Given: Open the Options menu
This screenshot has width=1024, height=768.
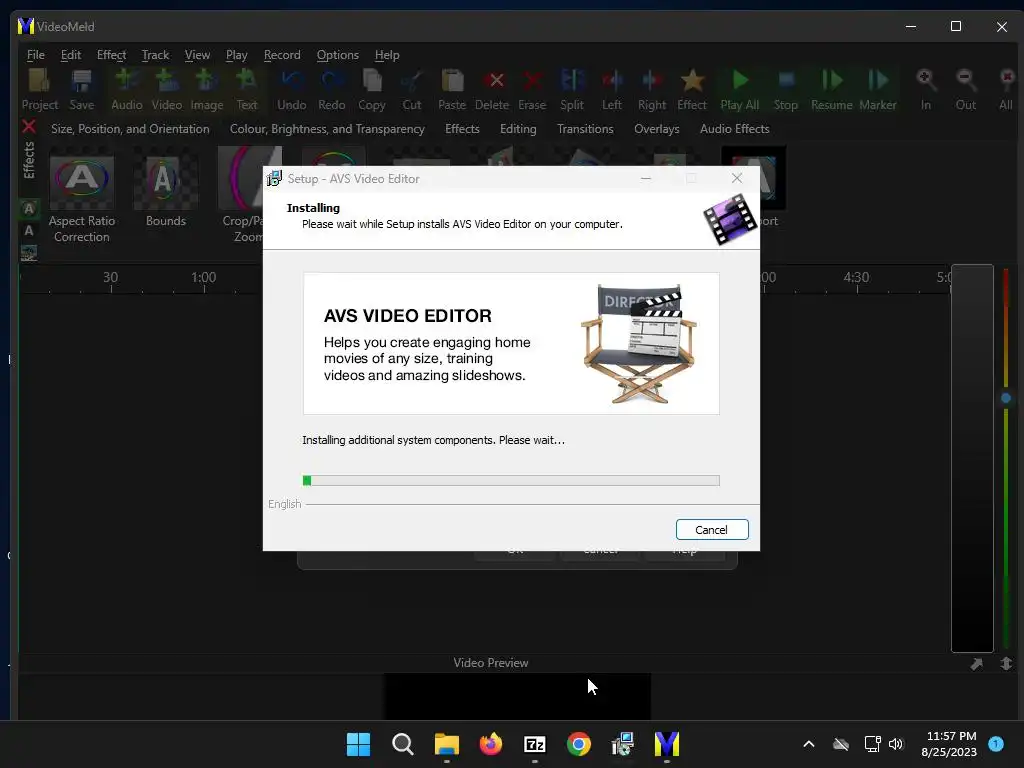Looking at the screenshot, I should 338,55.
